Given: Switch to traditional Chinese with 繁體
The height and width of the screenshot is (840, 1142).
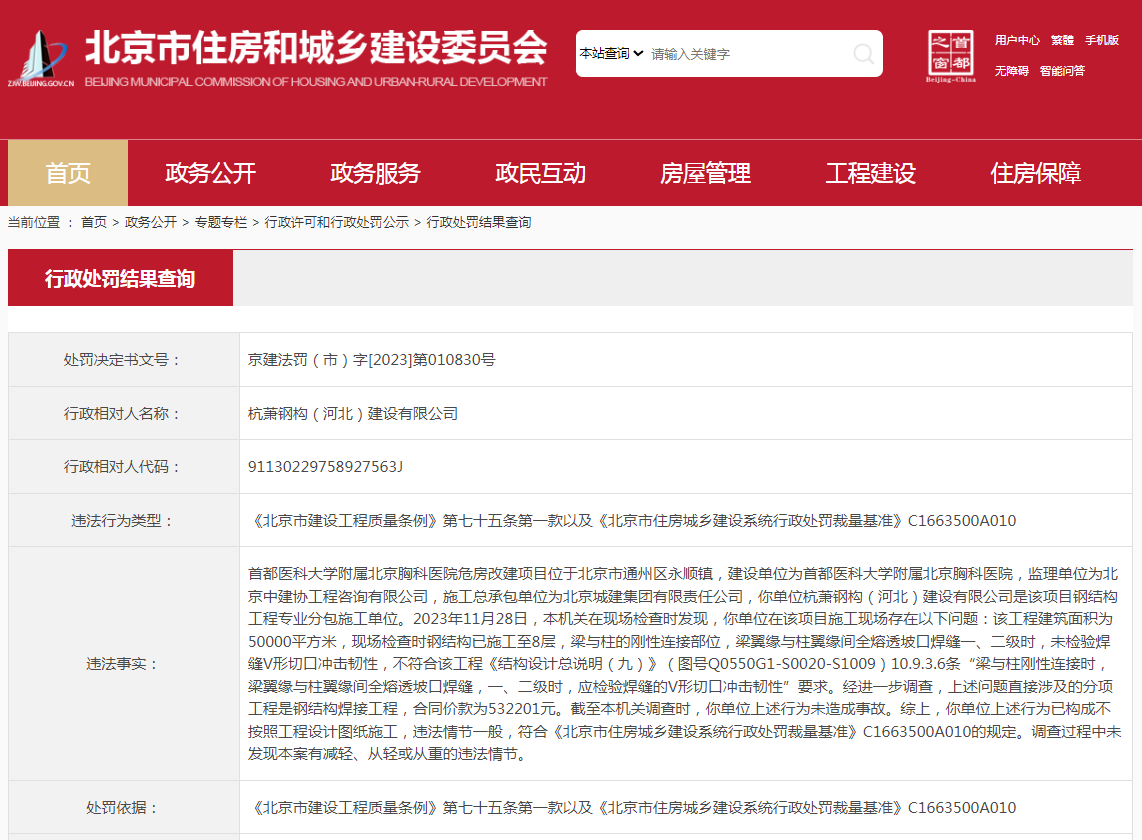Looking at the screenshot, I should pos(1062,40).
